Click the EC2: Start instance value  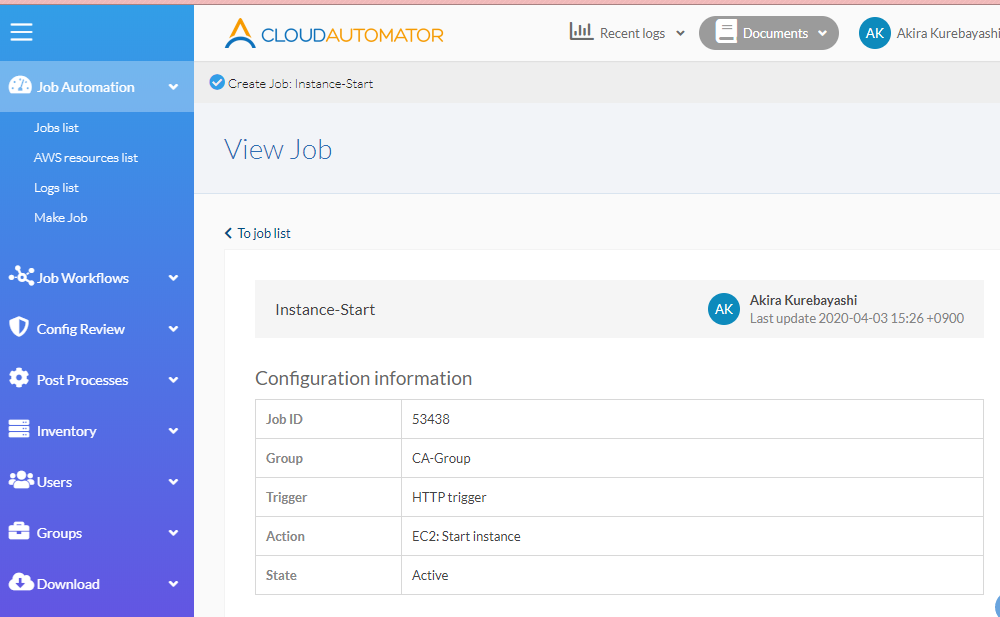pyautogui.click(x=466, y=536)
